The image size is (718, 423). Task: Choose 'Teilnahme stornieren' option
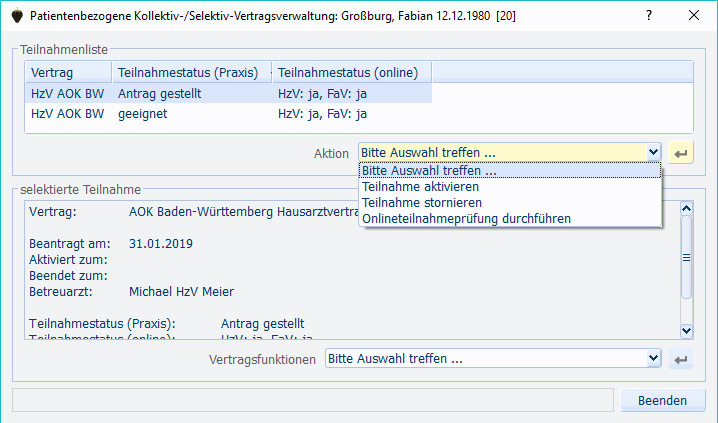pos(510,203)
